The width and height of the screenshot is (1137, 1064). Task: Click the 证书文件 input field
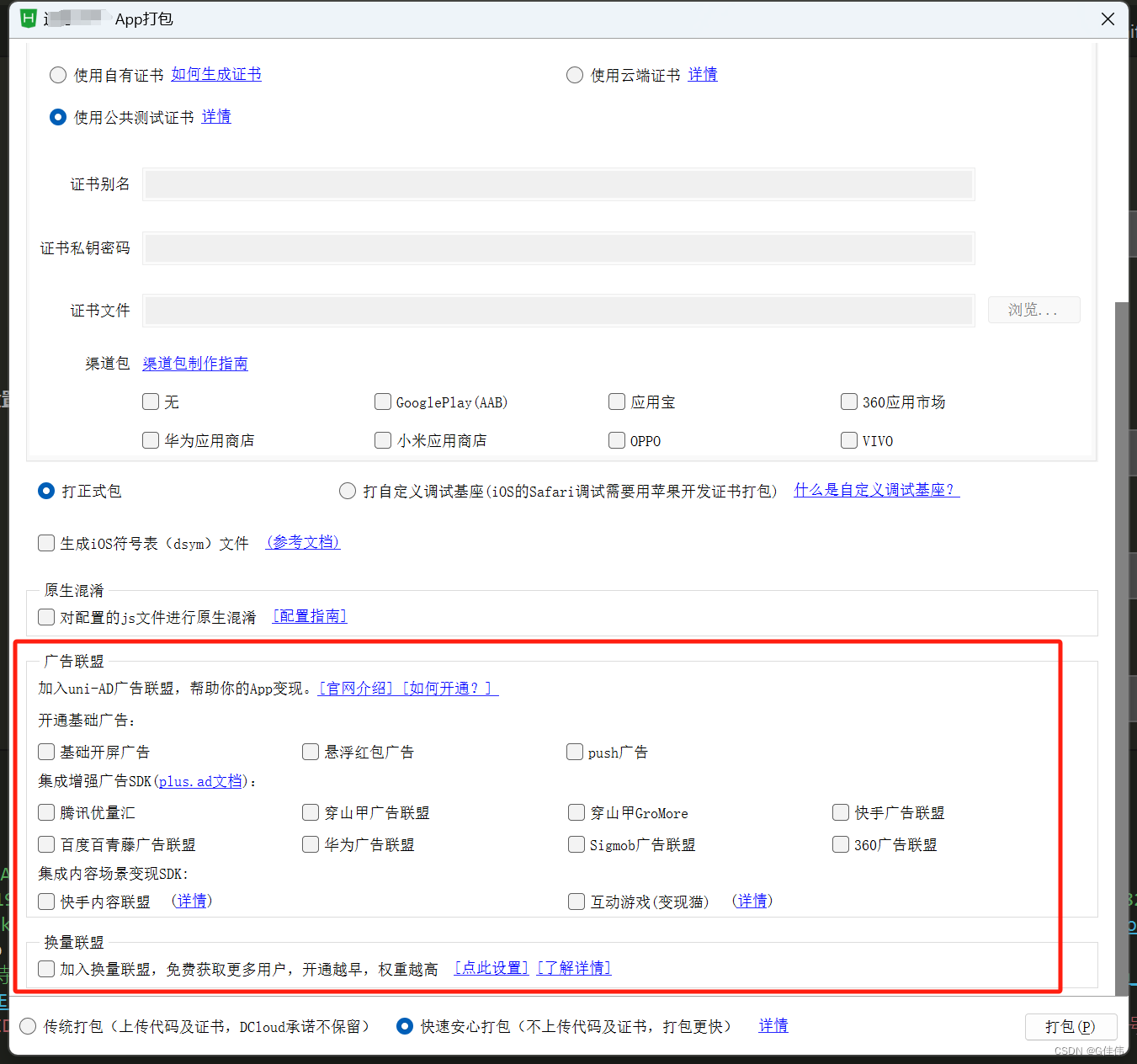(559, 311)
